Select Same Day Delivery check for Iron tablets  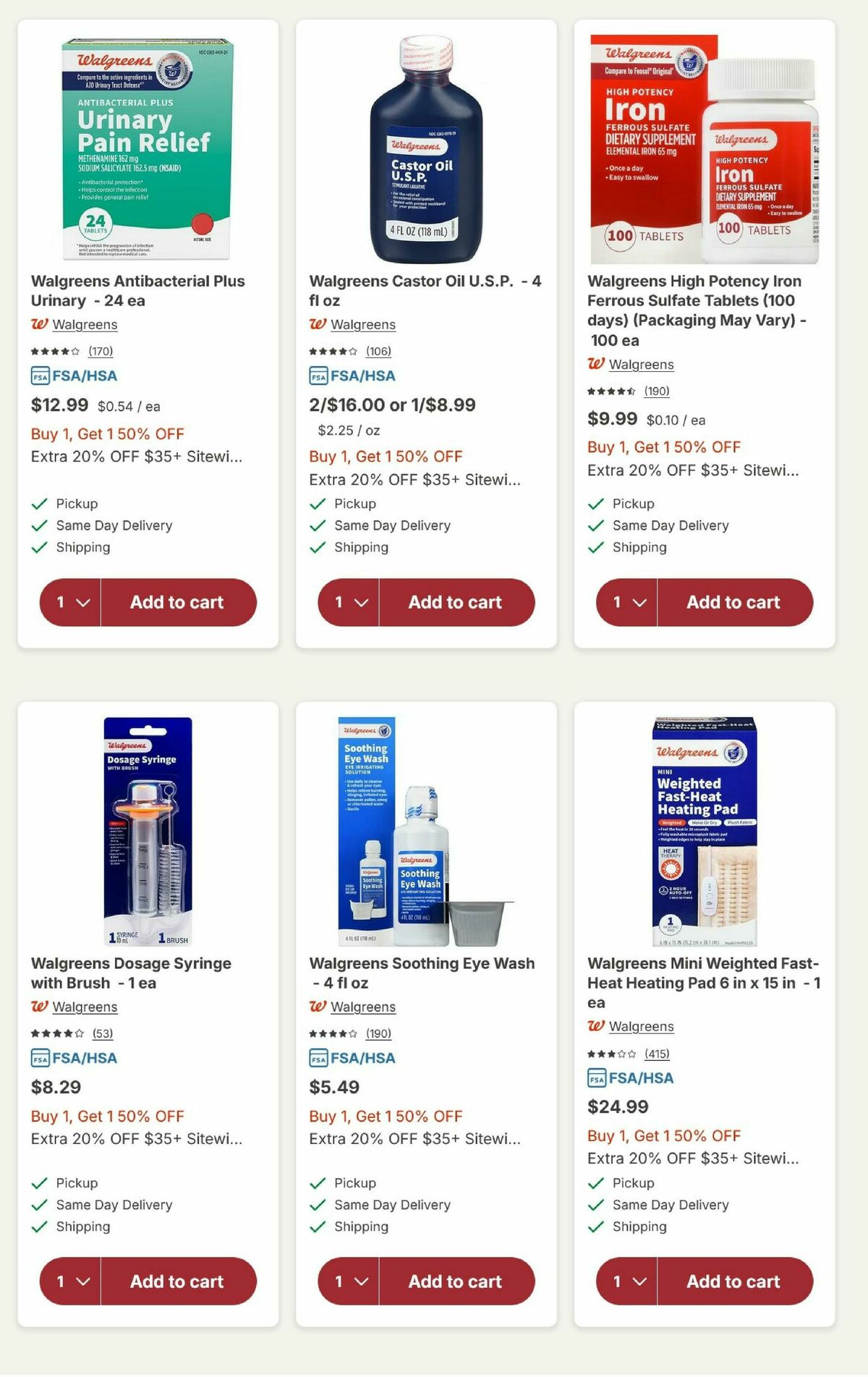pos(596,525)
